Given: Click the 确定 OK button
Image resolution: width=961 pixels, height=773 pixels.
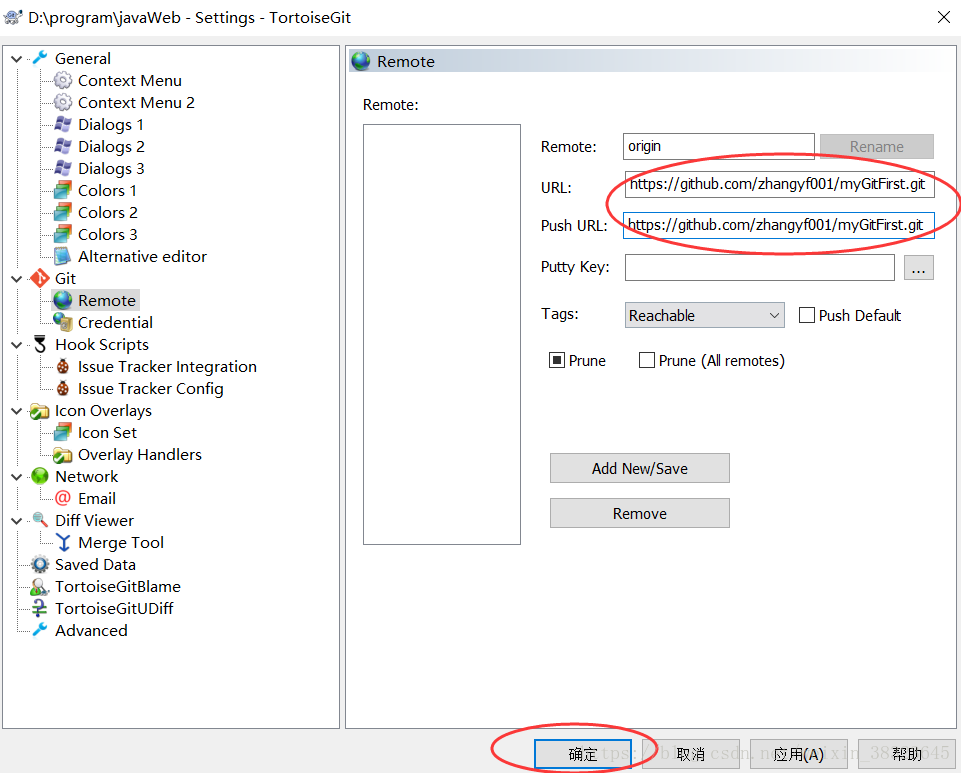Looking at the screenshot, I should pos(582,753).
